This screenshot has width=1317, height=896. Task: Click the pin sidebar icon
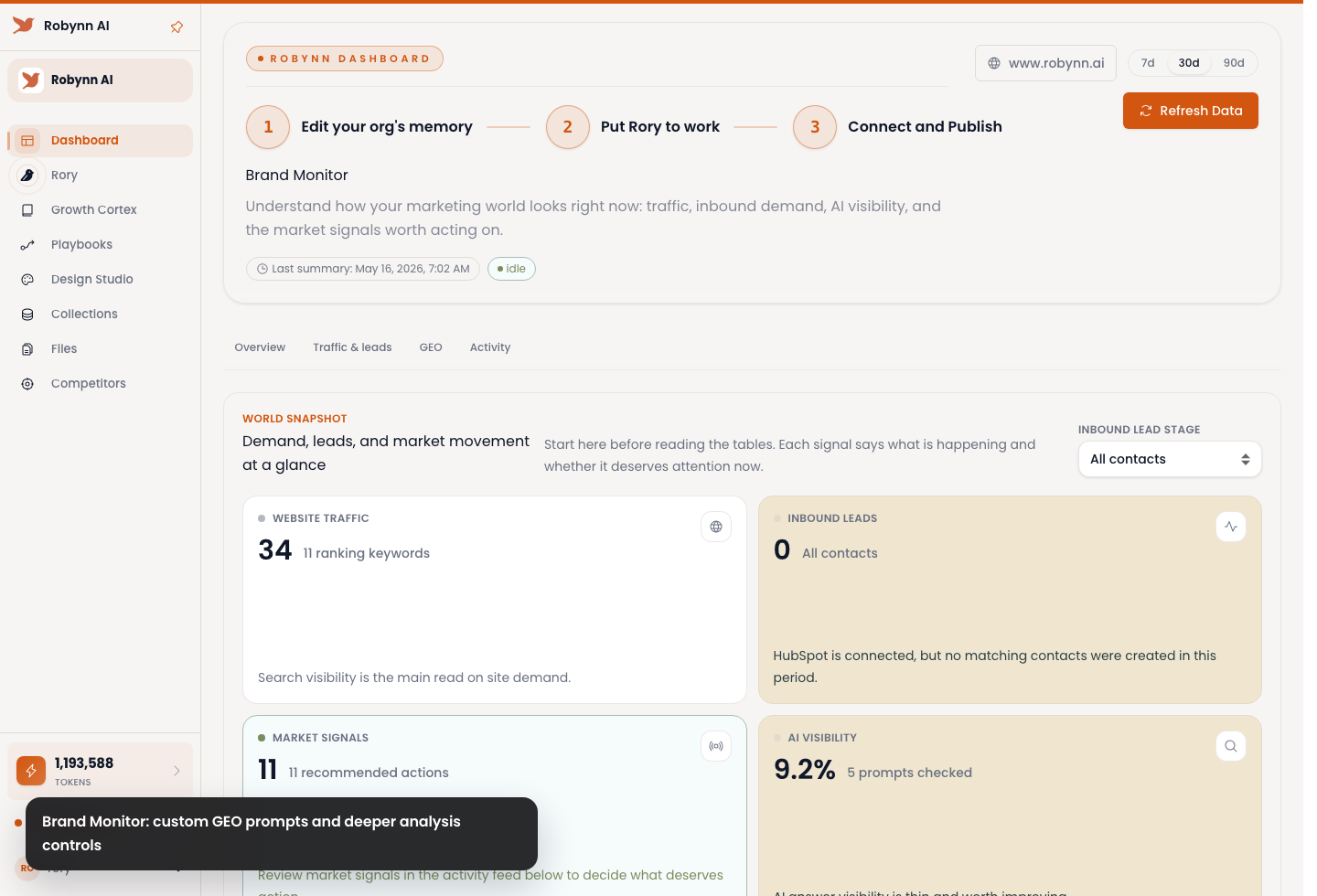coord(177,27)
